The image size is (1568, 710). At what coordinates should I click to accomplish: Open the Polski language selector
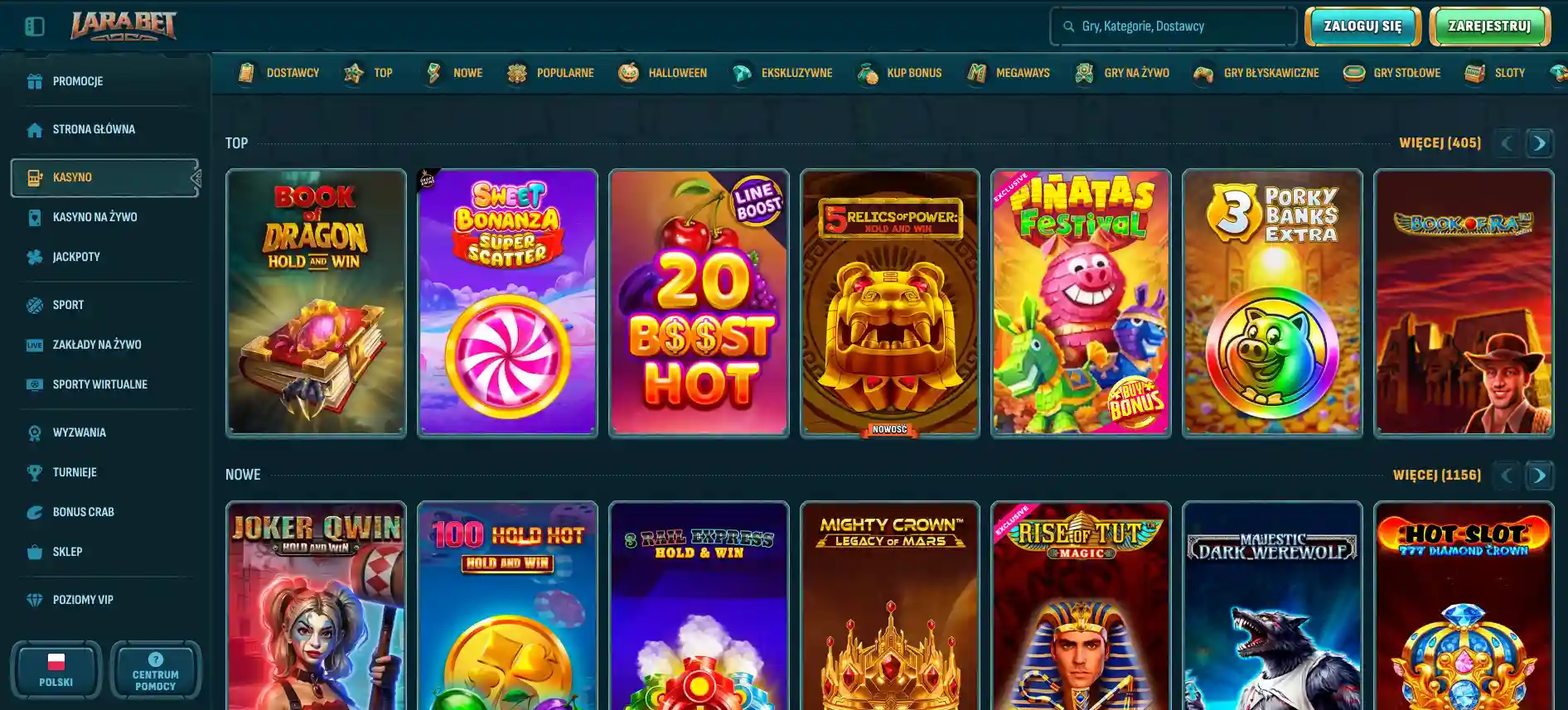tap(56, 669)
